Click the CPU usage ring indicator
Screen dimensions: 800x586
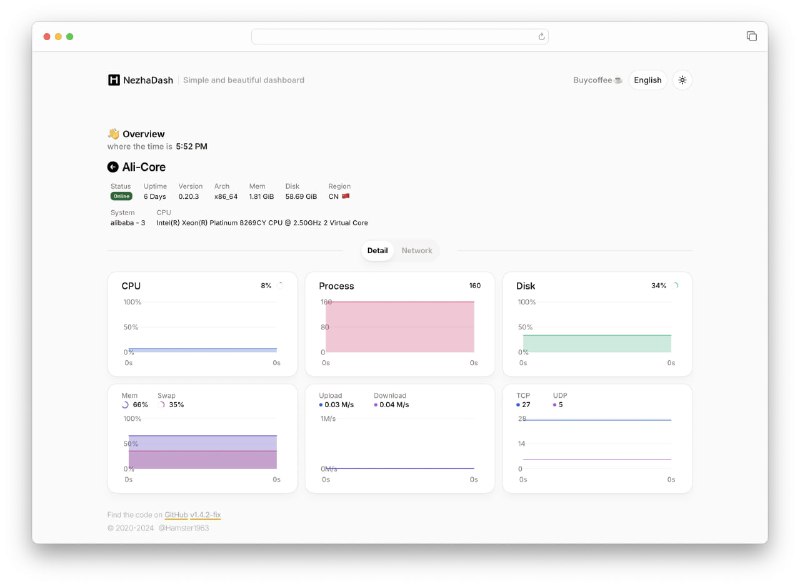click(280, 285)
